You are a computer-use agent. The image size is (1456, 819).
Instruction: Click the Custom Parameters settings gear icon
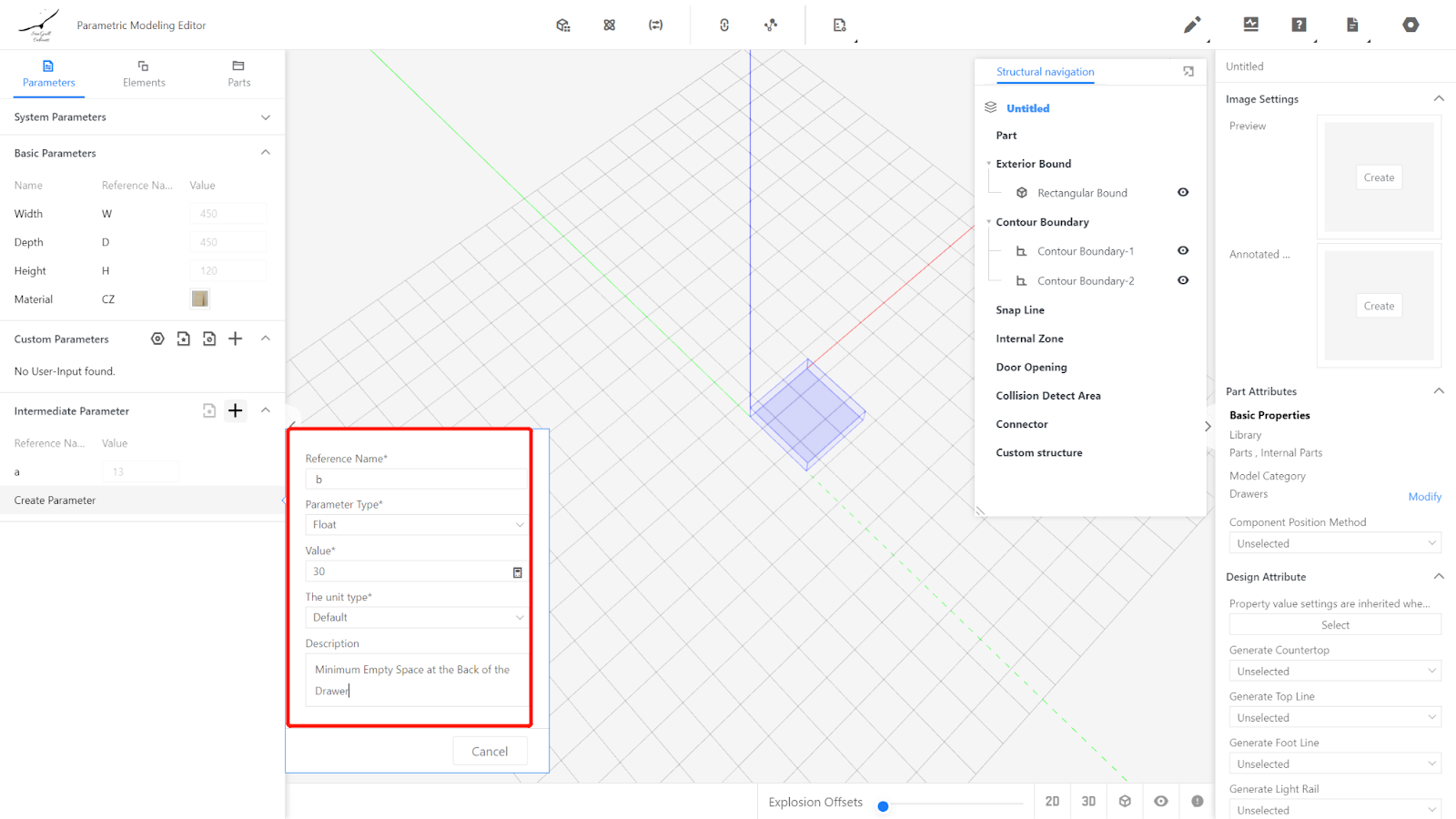[157, 339]
